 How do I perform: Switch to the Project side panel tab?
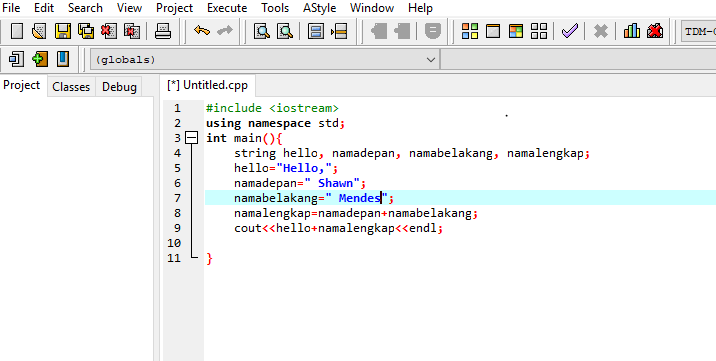click(x=22, y=85)
